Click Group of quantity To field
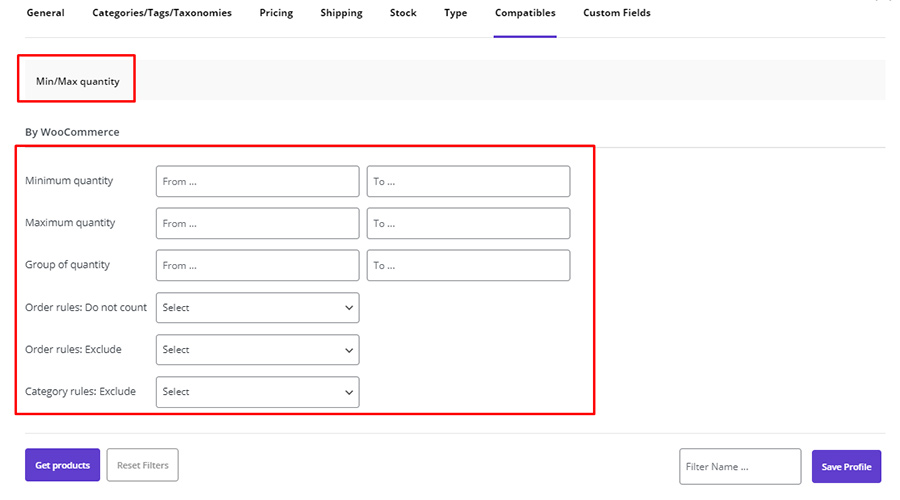 [468, 265]
